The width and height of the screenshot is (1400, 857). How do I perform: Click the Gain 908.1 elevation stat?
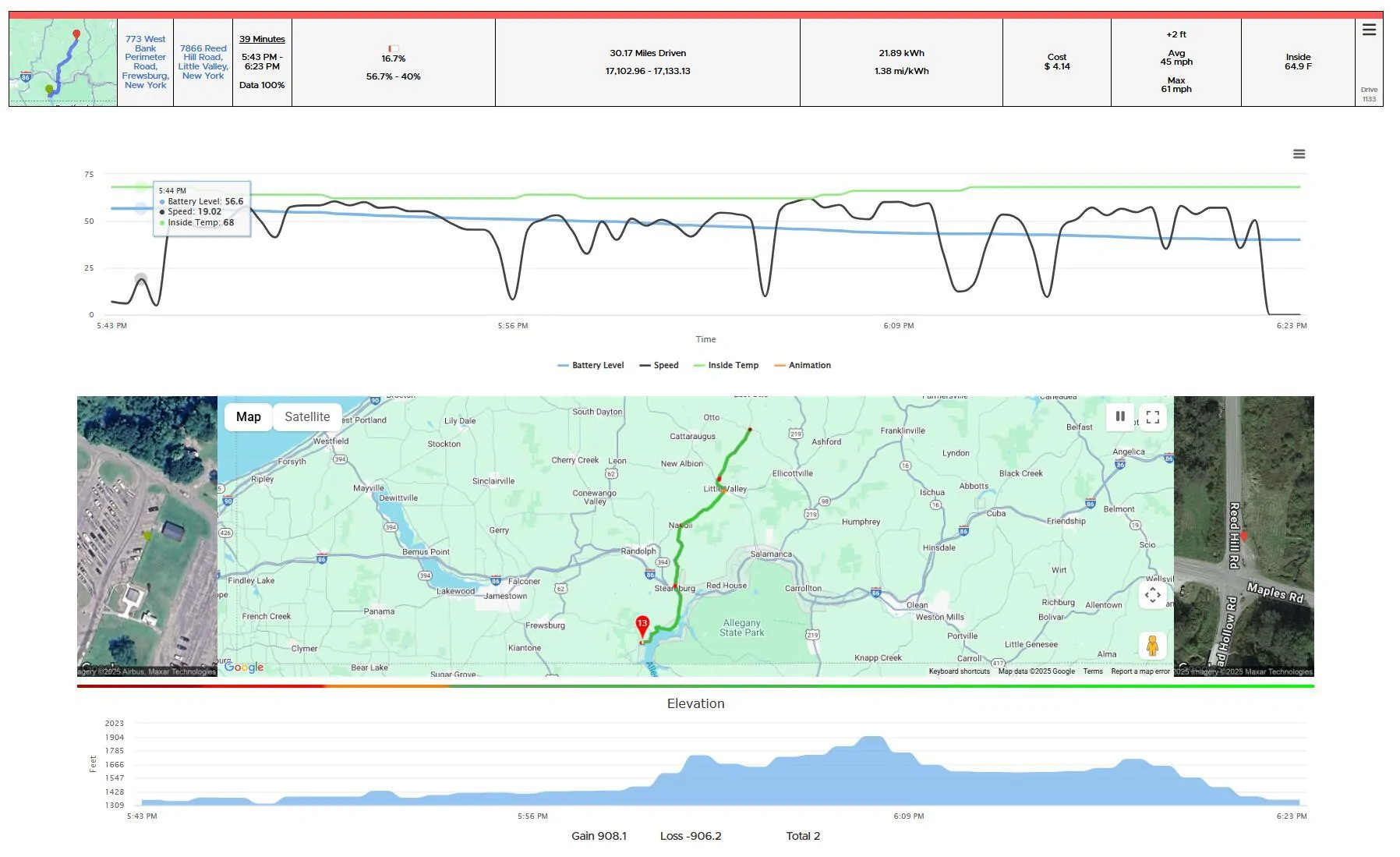599,836
